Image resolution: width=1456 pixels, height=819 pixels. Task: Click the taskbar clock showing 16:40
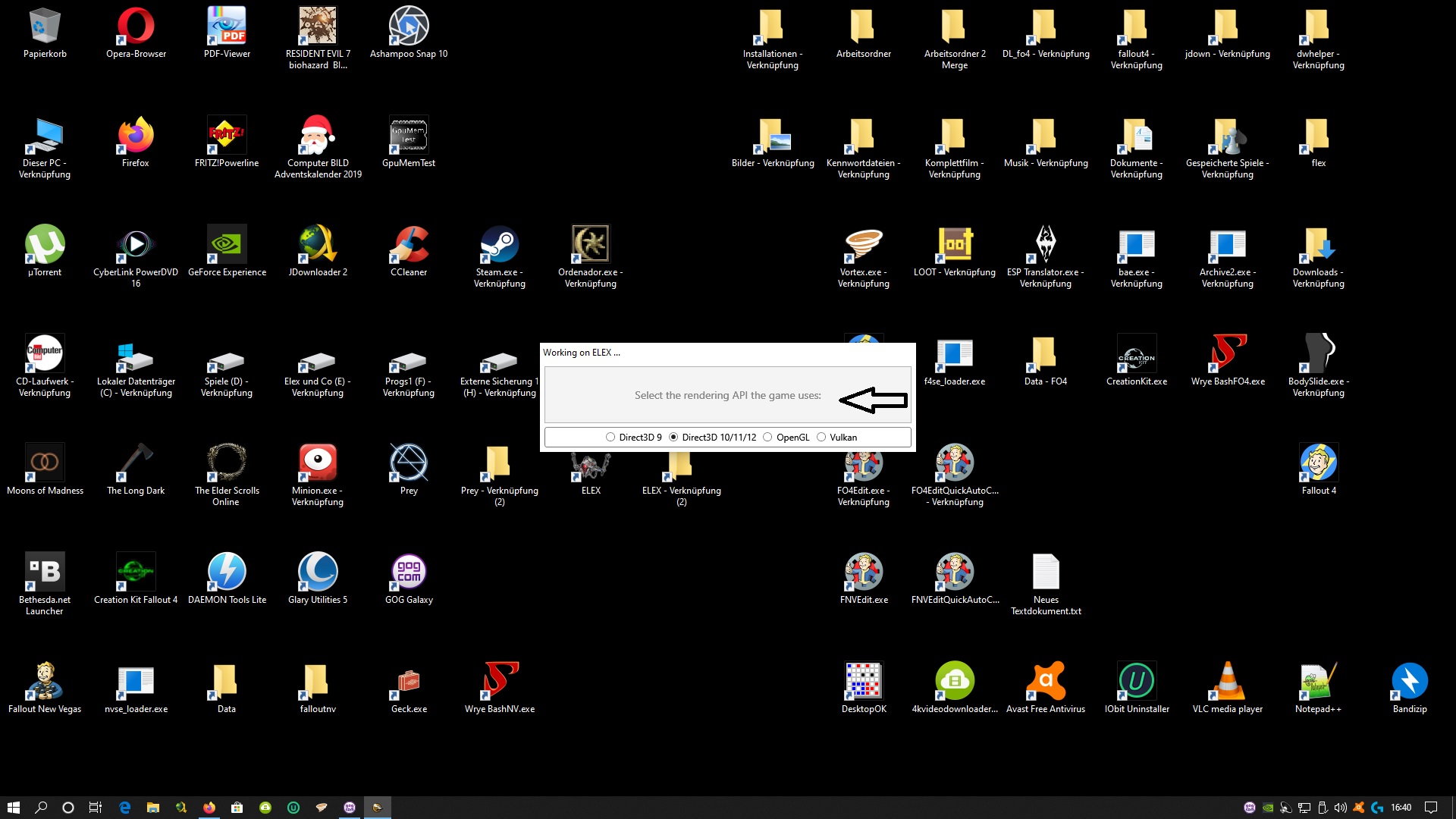(x=1401, y=808)
